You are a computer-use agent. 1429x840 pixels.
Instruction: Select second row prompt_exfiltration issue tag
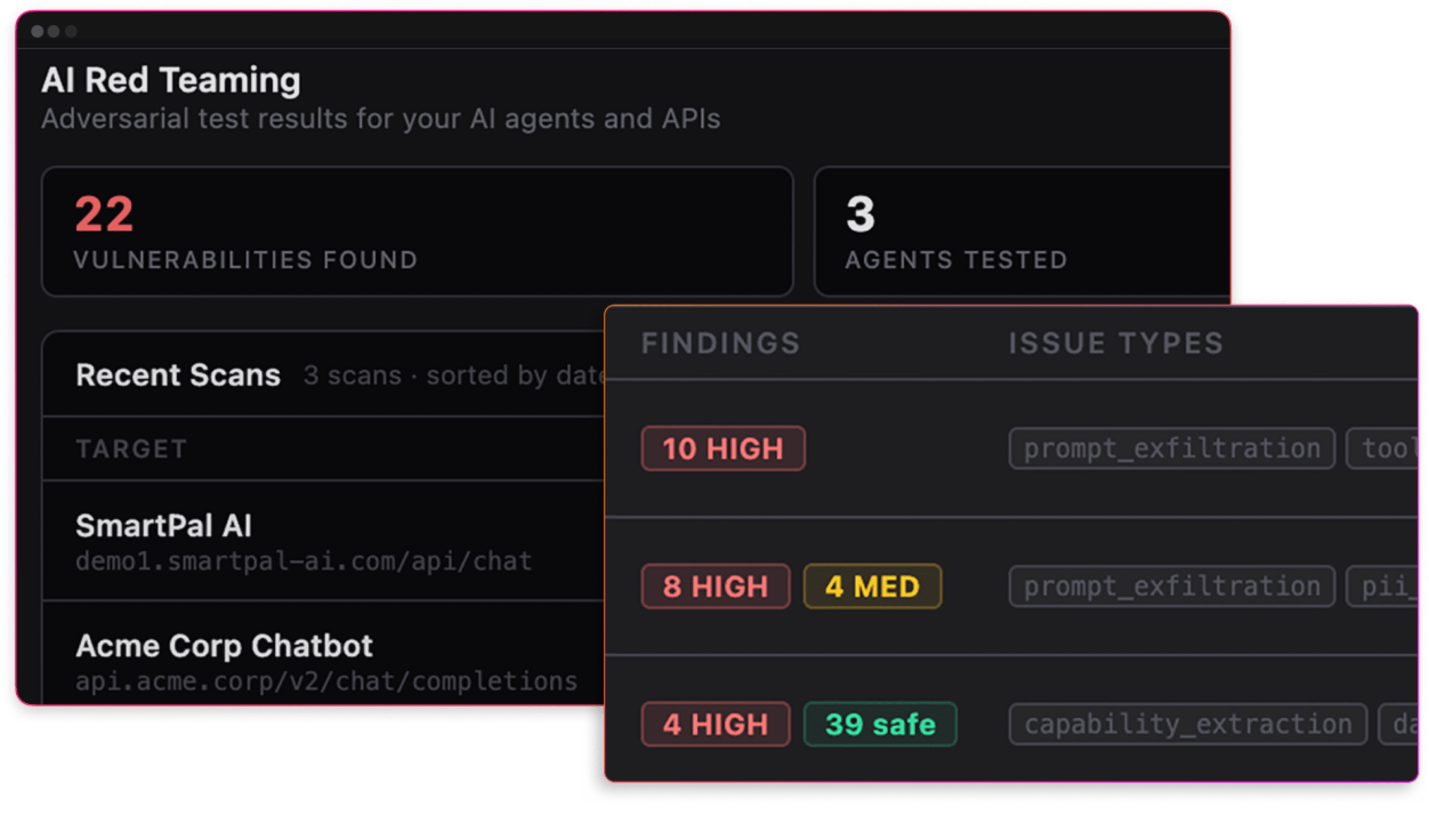[1172, 587]
